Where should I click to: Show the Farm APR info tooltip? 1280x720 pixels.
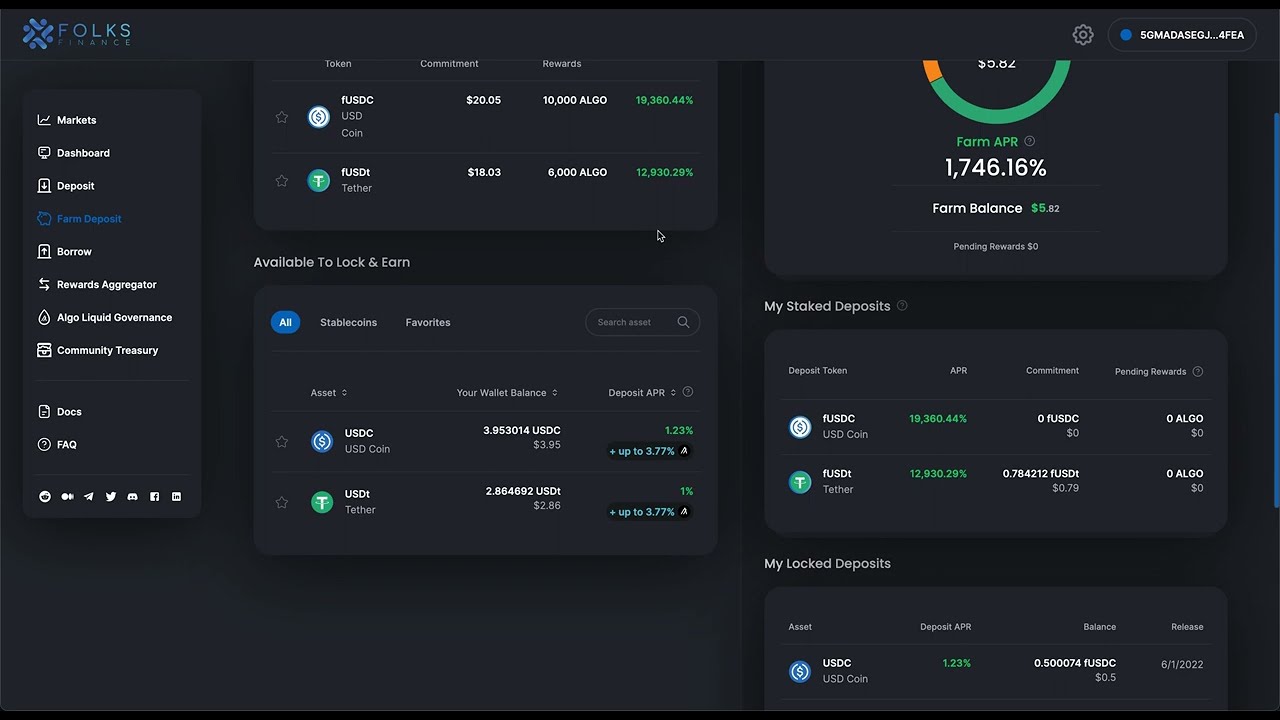pos(1030,141)
